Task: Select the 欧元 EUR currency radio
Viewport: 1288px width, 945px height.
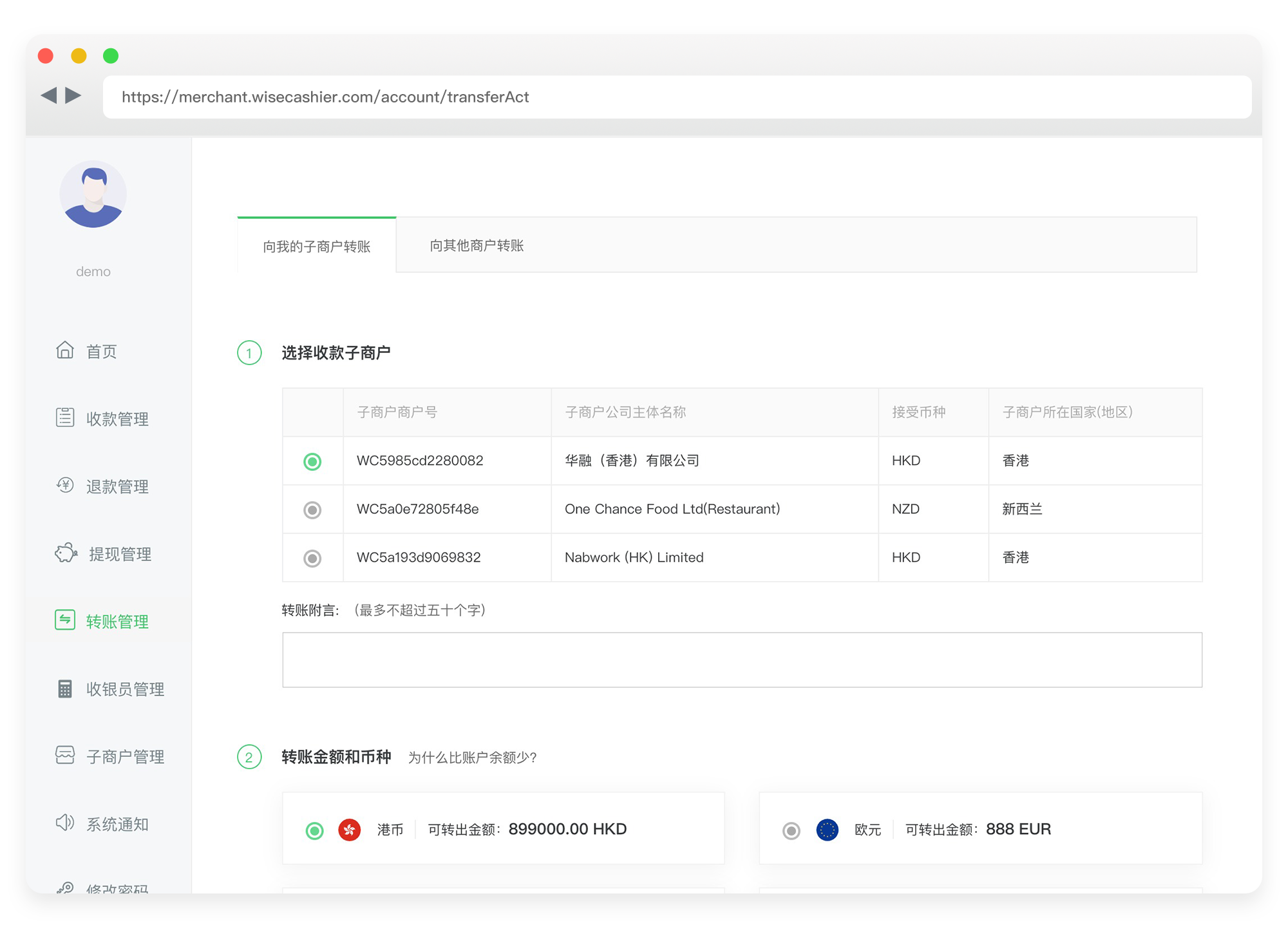Action: (791, 831)
